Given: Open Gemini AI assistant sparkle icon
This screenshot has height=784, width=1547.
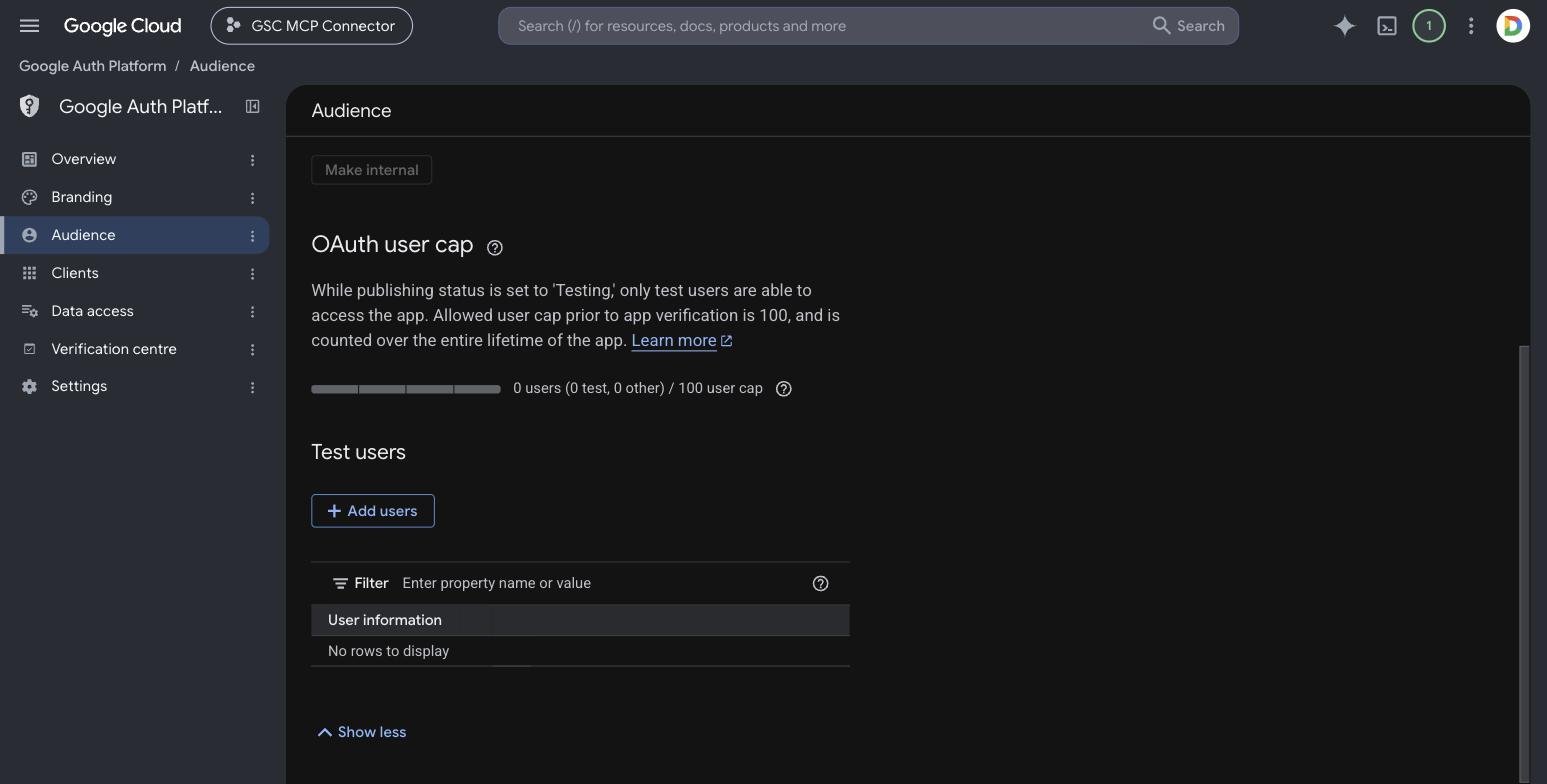Looking at the screenshot, I should 1344,26.
